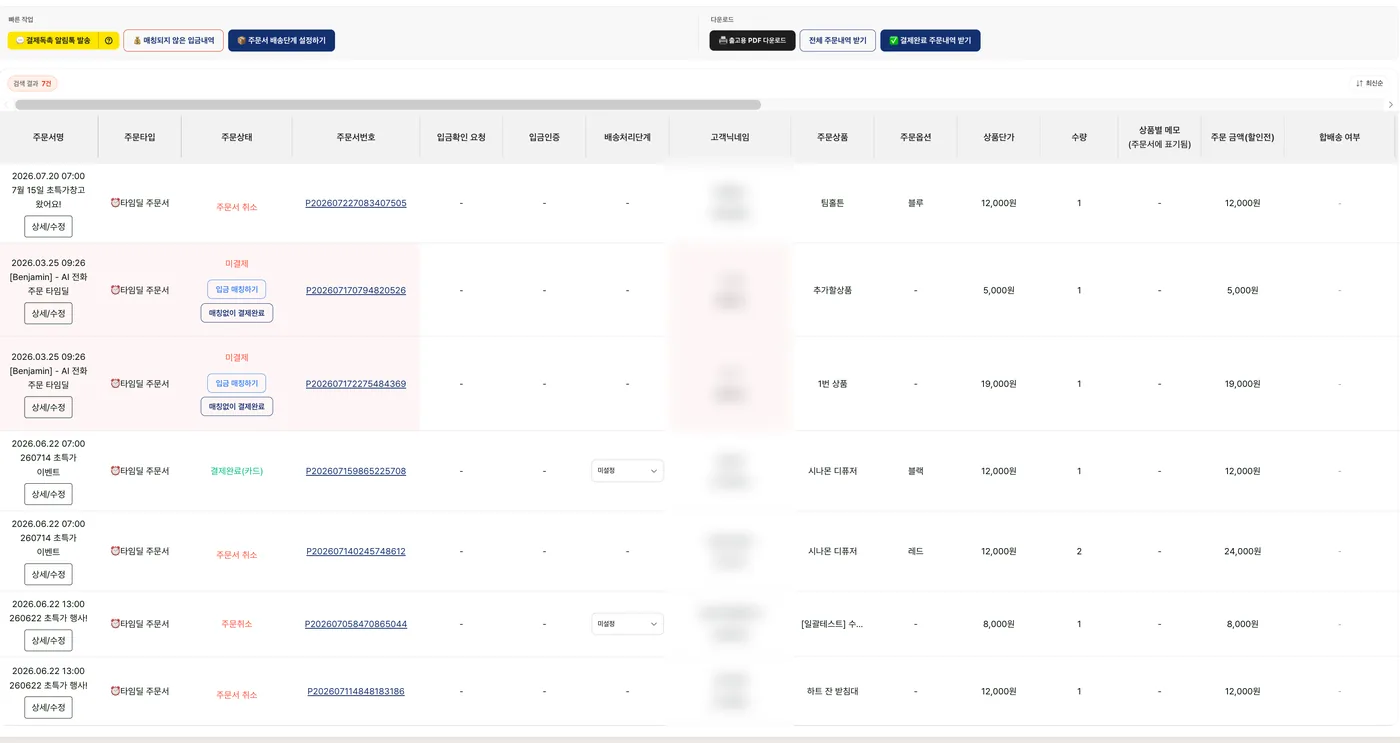
Task: Click the 8,000원 order amount cell
Action: (x=1242, y=624)
